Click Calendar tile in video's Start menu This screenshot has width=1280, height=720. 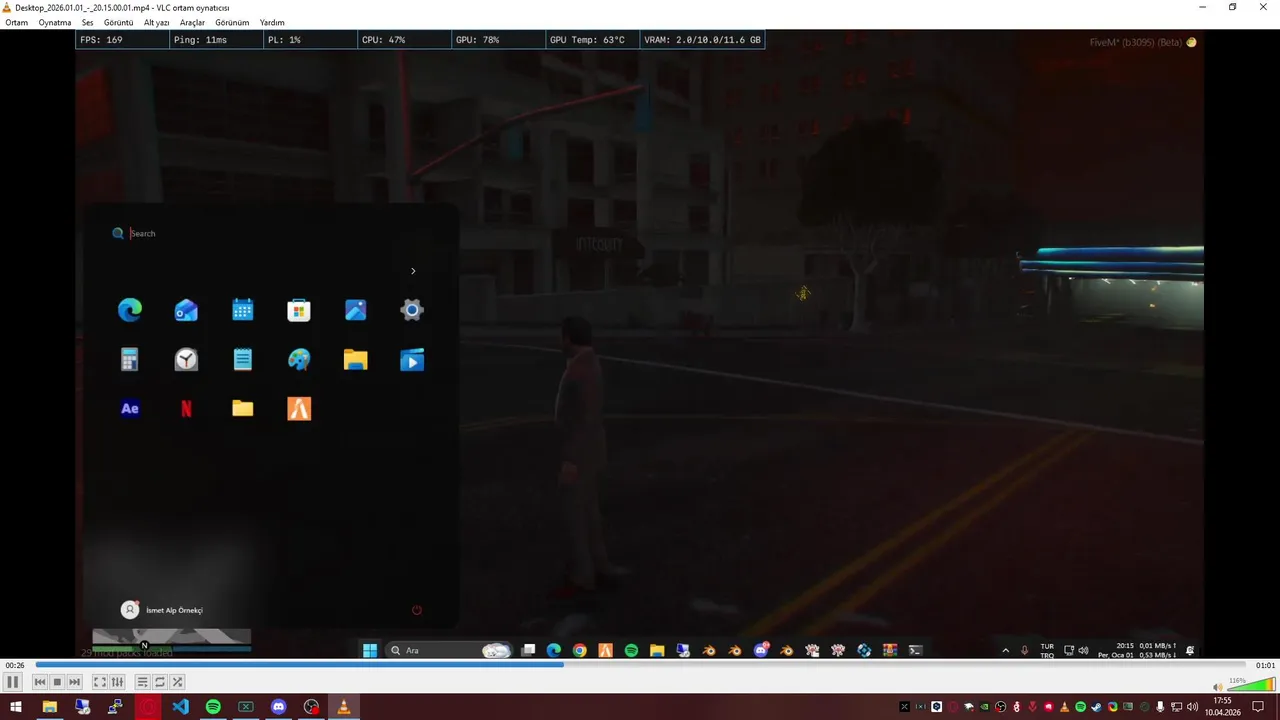click(243, 310)
